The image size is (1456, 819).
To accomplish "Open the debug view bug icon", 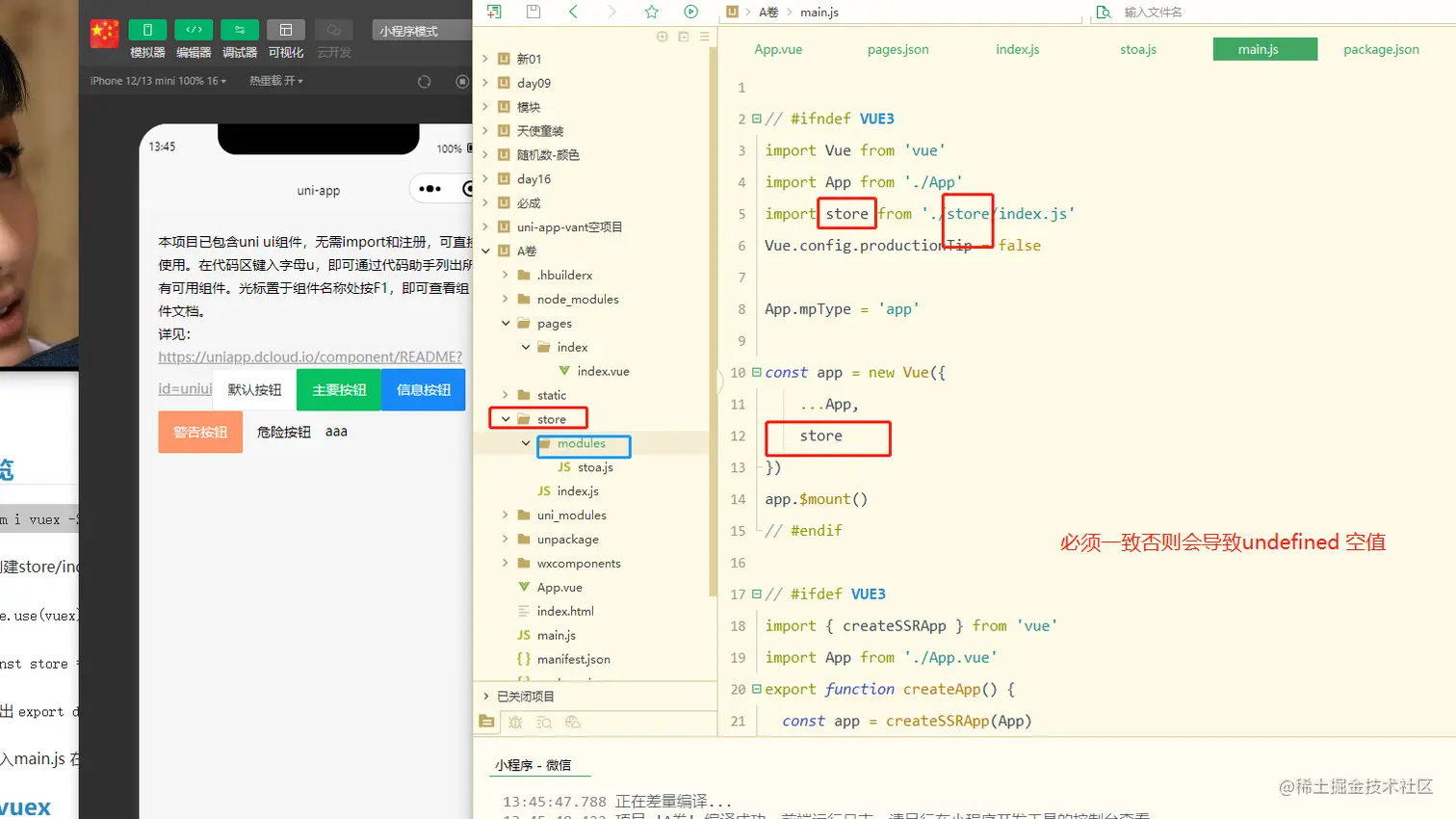I will click(515, 722).
